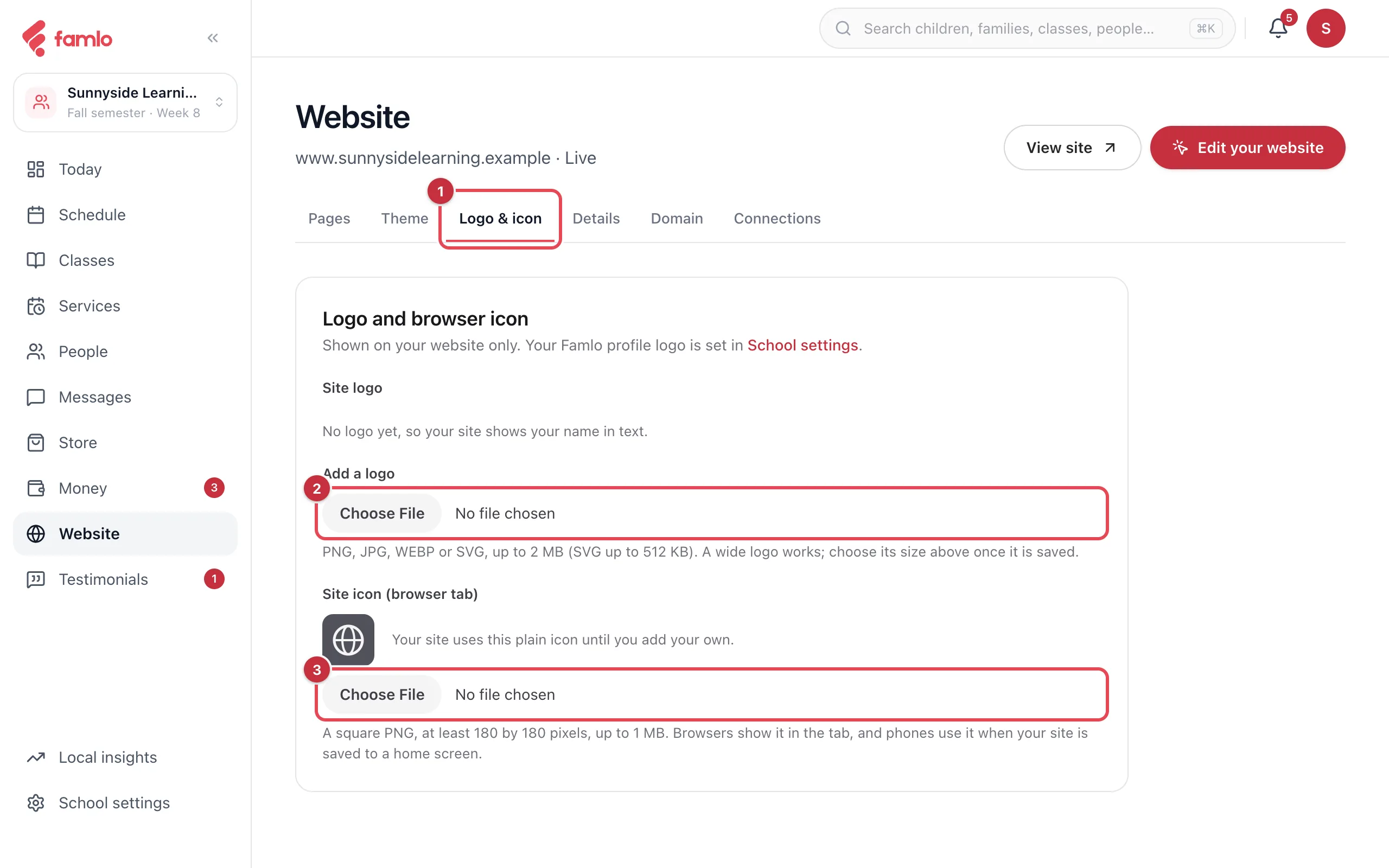This screenshot has width=1389, height=868.
Task: Open Website in the sidebar
Action: (125, 533)
